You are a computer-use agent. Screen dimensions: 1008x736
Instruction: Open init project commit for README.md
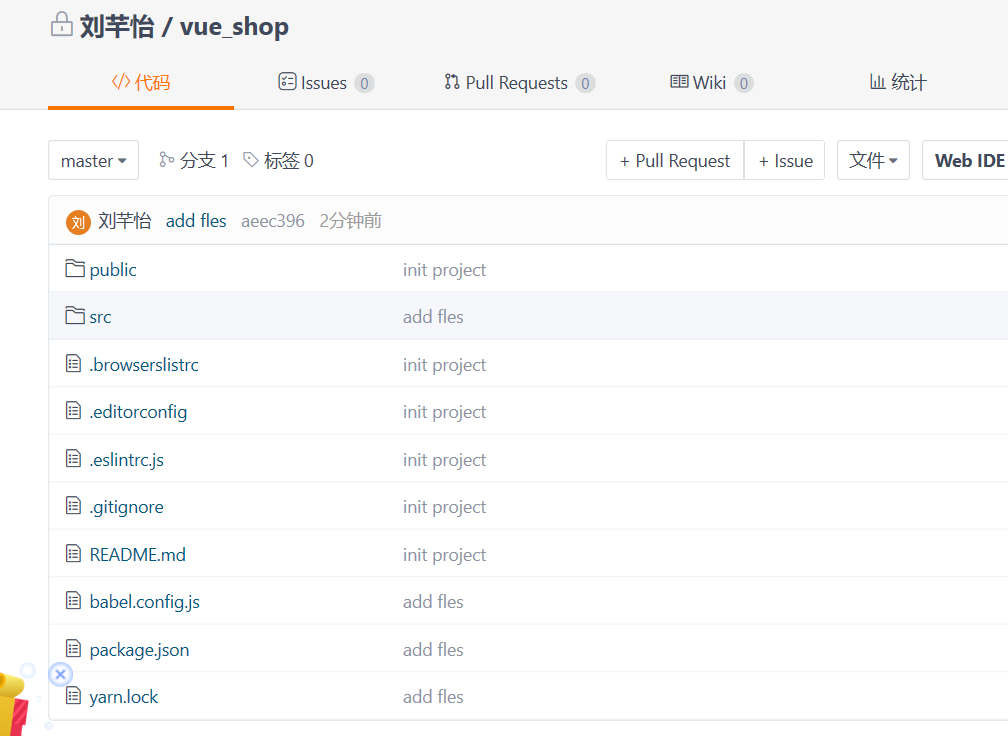click(x=444, y=554)
